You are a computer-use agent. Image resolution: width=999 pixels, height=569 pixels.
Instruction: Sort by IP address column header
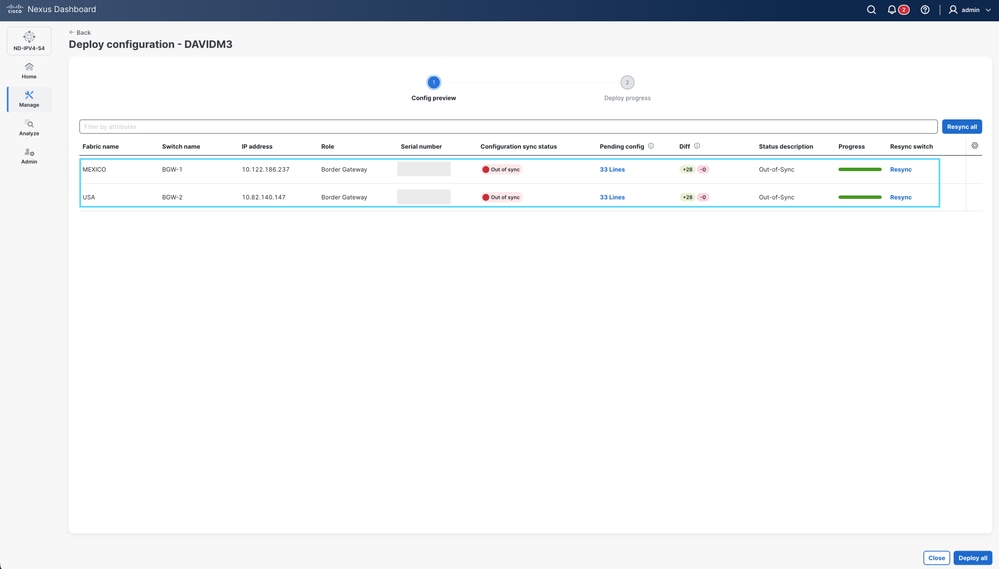tap(257, 147)
